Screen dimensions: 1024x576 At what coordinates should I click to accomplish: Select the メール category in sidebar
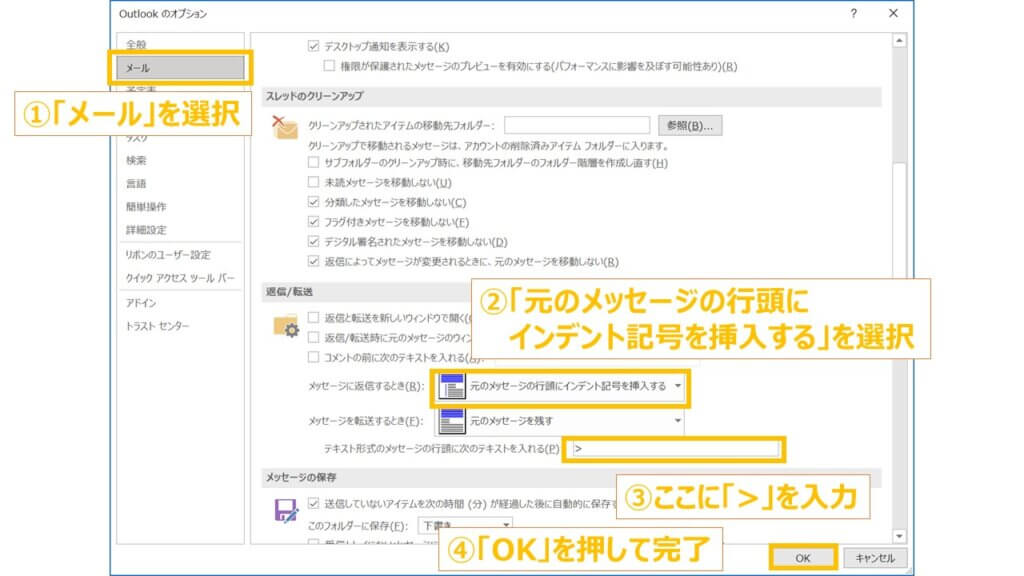[180, 68]
